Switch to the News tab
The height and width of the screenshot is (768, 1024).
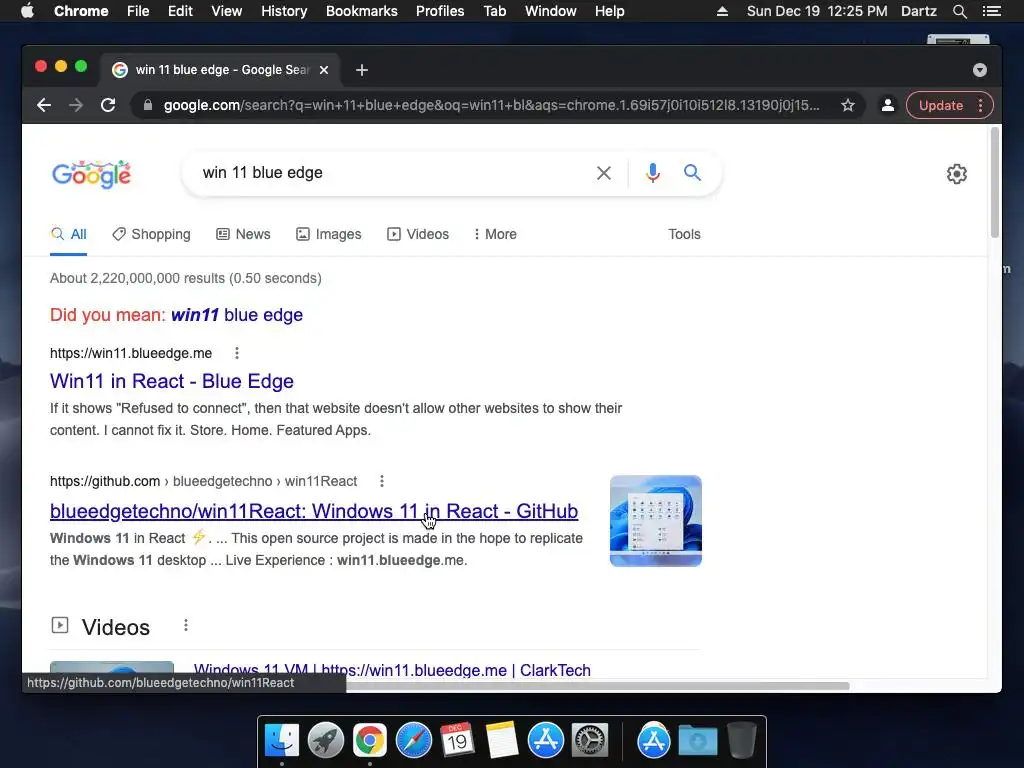[x=243, y=234]
